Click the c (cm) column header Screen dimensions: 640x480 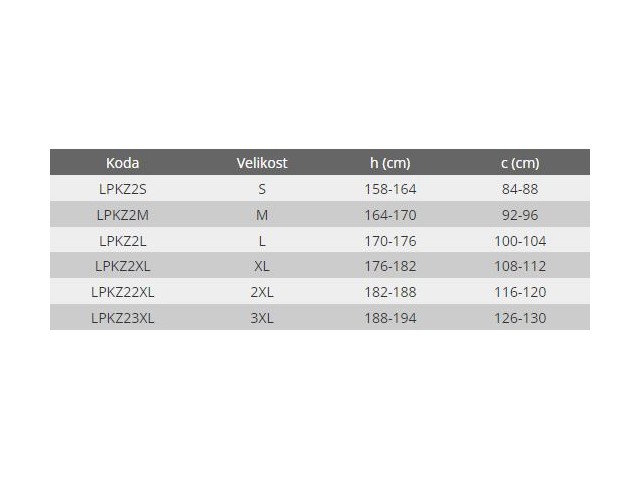[x=520, y=163]
